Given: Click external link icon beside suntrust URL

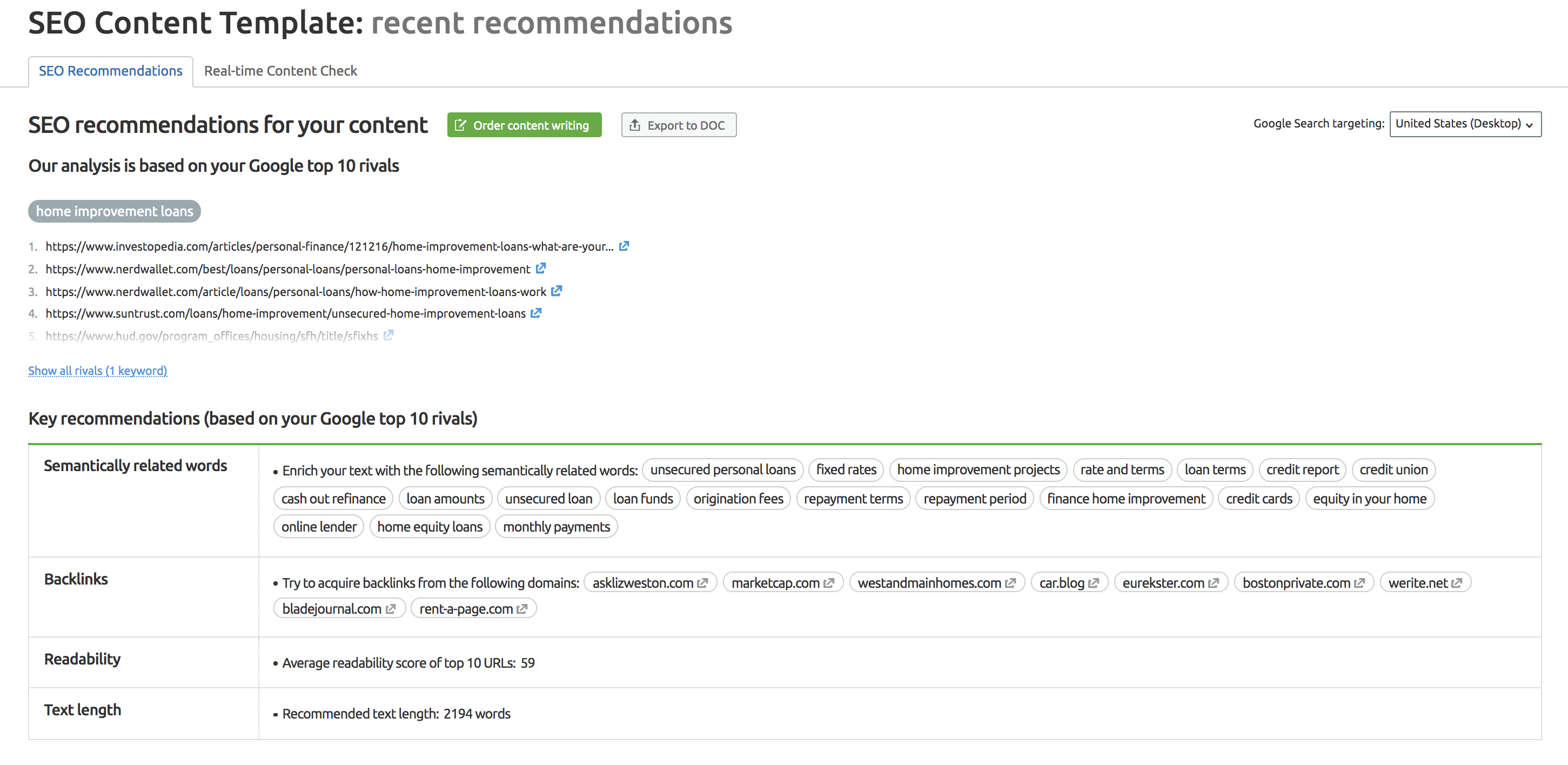Looking at the screenshot, I should [x=535, y=313].
